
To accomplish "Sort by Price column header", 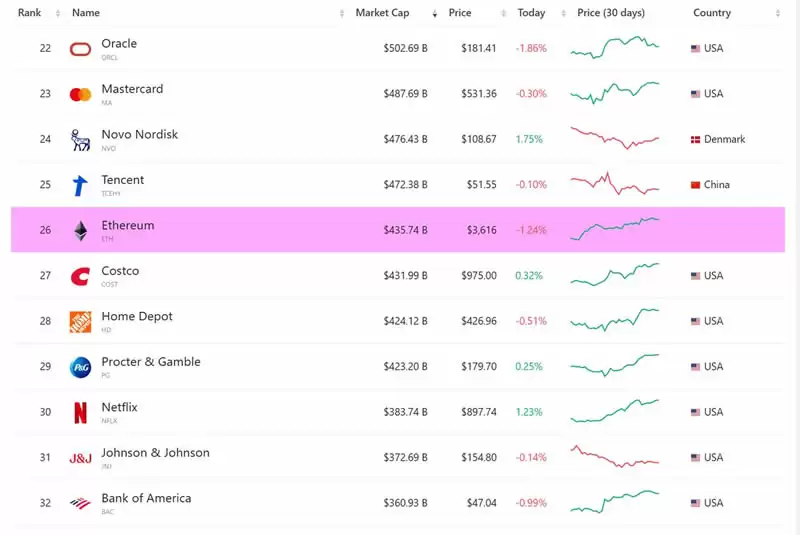I will (460, 13).
